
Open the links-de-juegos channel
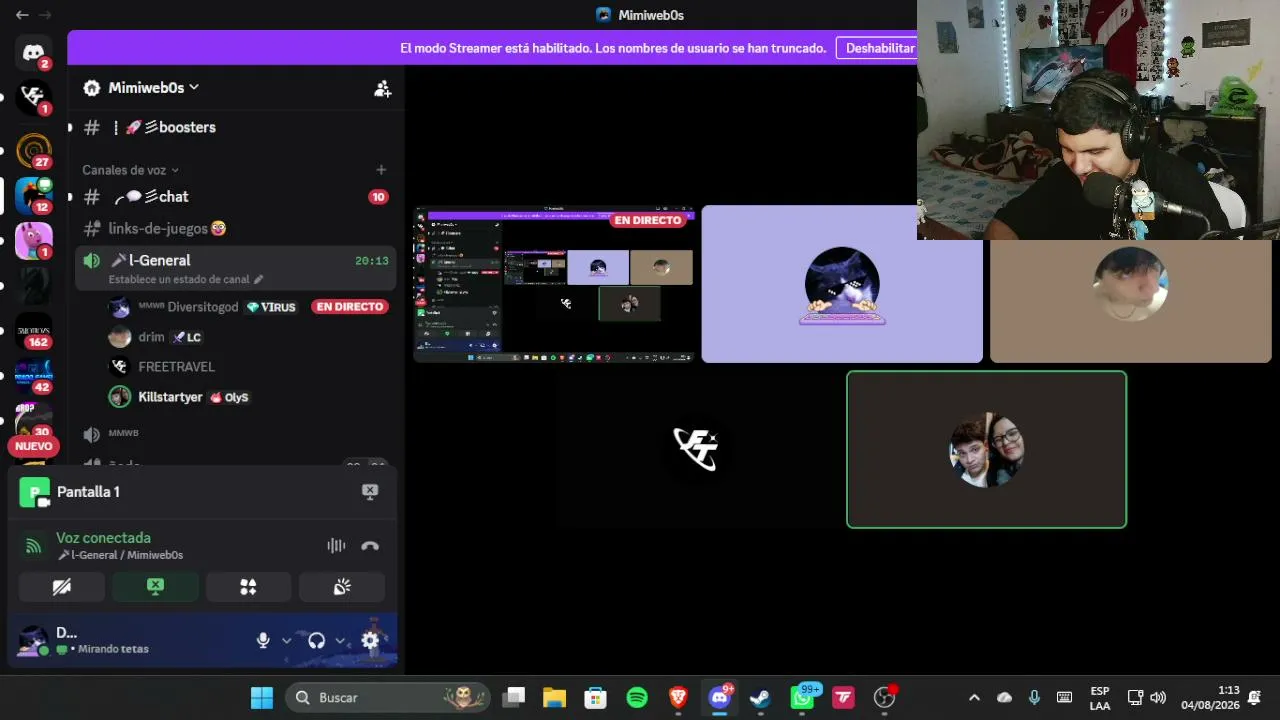[235, 228]
